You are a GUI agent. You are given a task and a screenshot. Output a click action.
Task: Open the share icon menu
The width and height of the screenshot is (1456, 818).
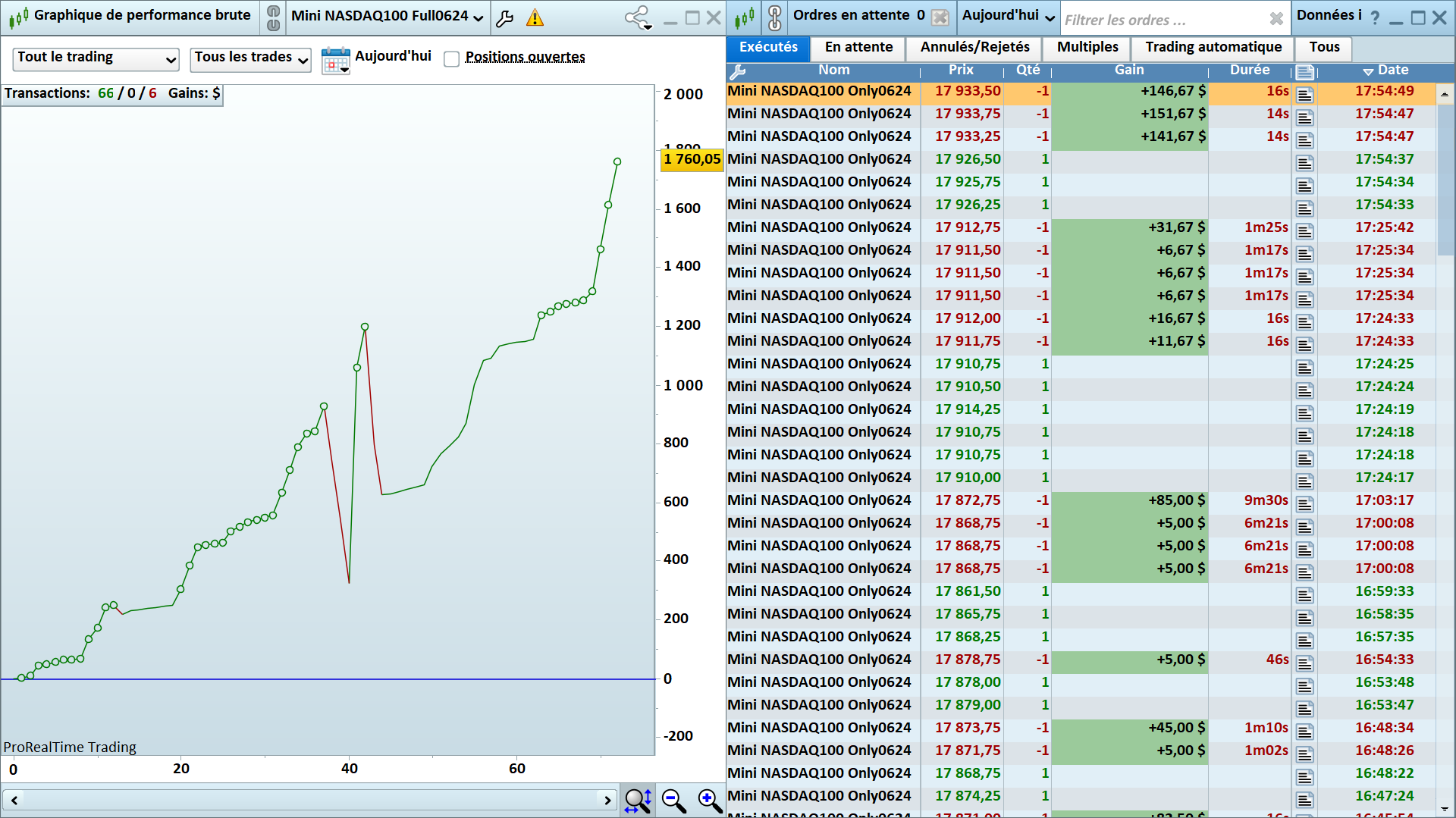[638, 18]
